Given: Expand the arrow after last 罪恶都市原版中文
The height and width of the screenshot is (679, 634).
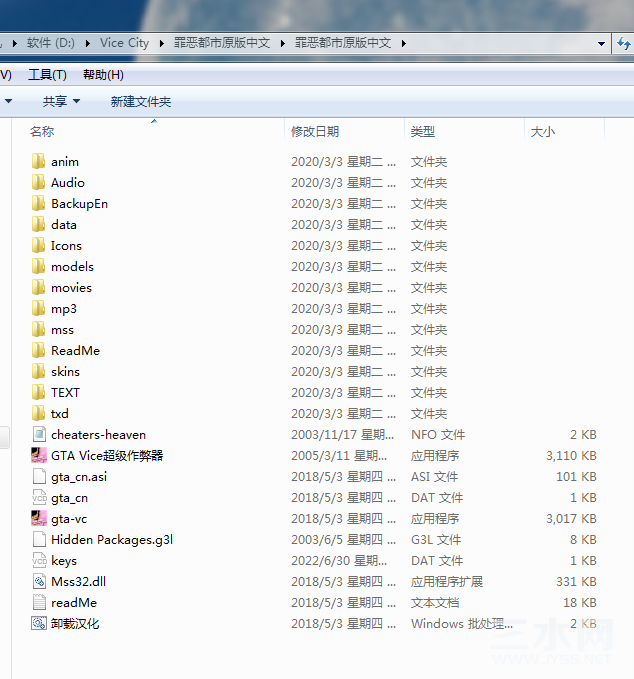Looking at the screenshot, I should click(404, 43).
